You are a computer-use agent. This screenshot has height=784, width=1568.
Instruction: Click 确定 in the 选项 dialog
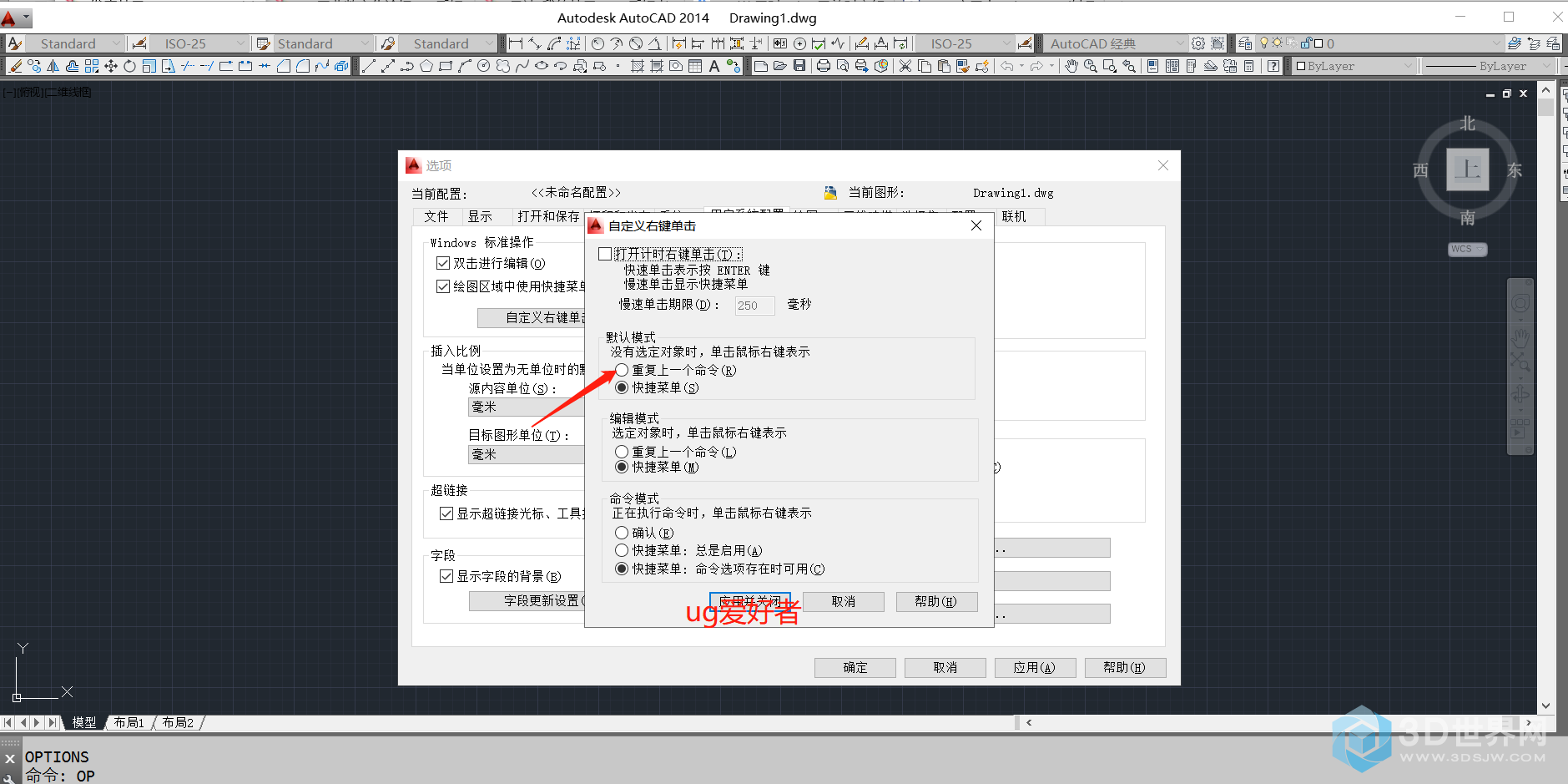855,667
